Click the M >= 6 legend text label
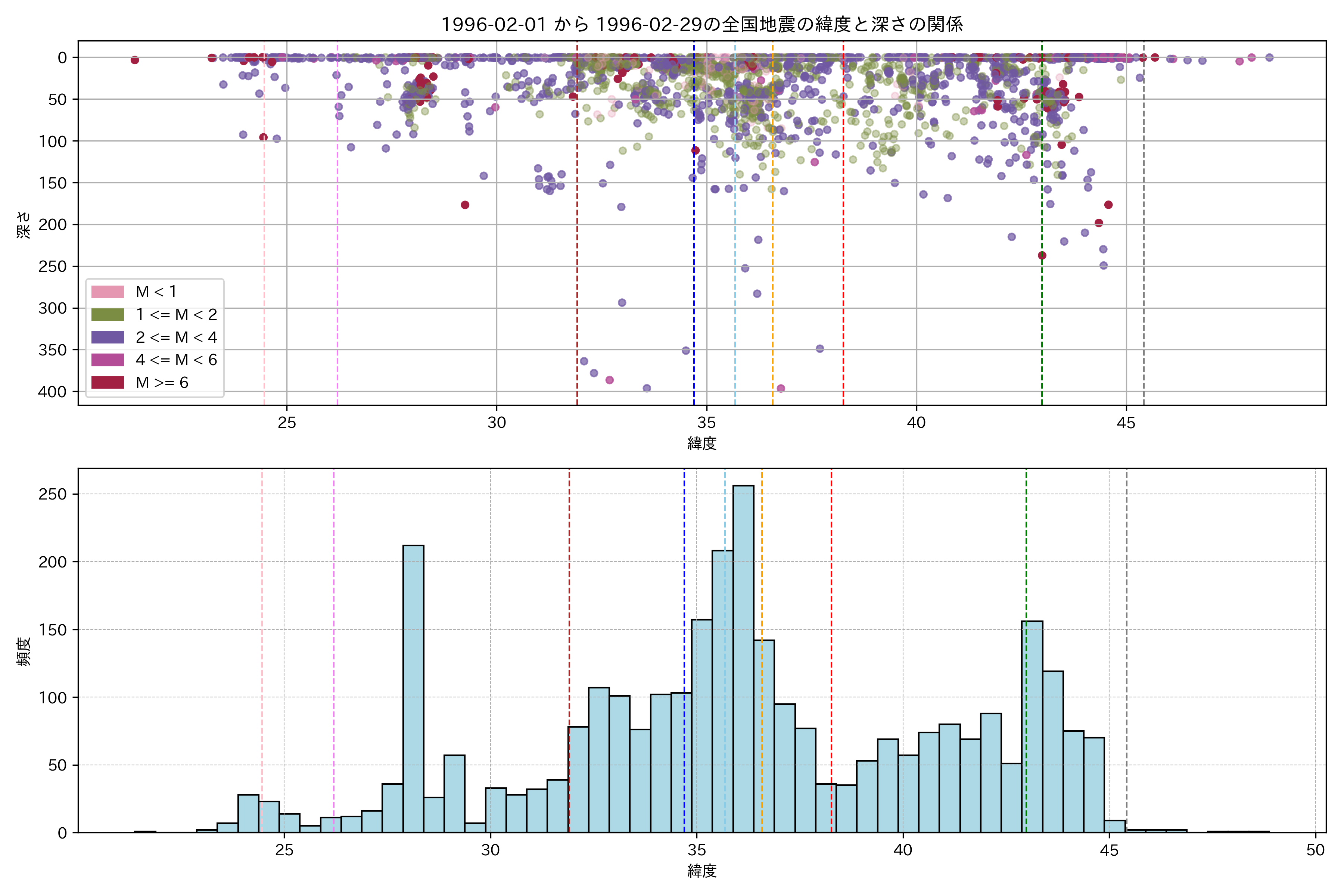The image size is (1344, 896). point(162,382)
